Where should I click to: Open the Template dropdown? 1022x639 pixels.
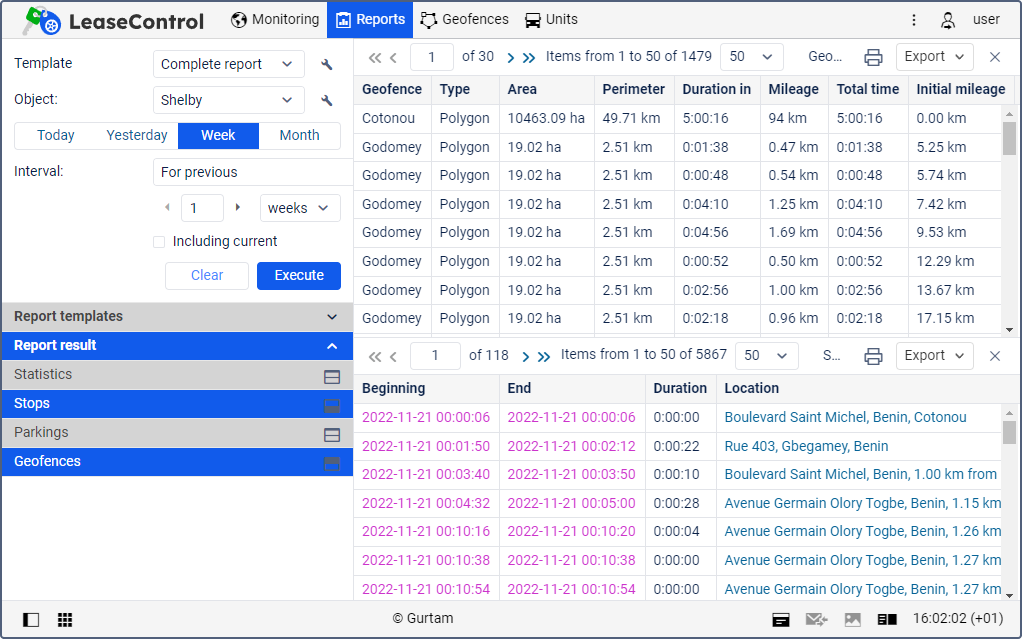[x=229, y=64]
